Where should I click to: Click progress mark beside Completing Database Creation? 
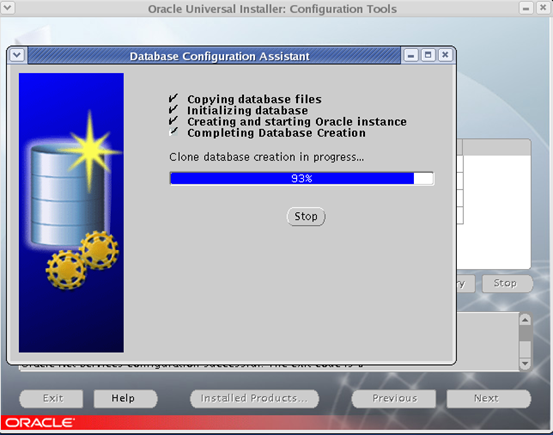pos(173,132)
